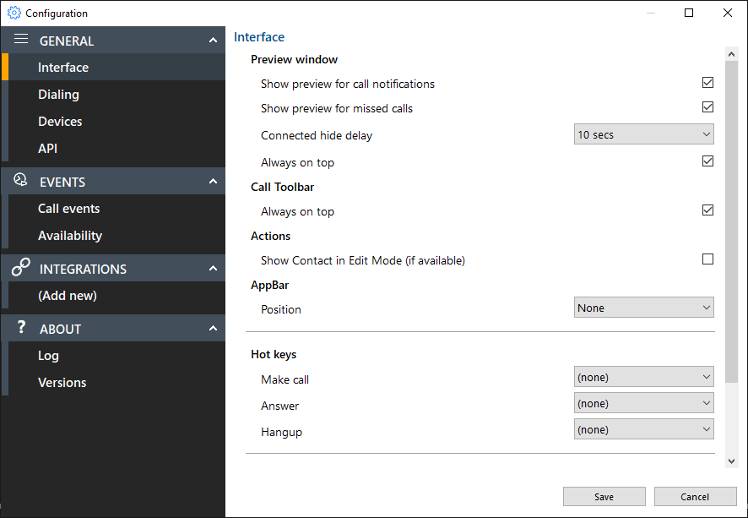The image size is (748, 518).
Task: Collapse the GENERAL section chevron
Action: coord(212,41)
